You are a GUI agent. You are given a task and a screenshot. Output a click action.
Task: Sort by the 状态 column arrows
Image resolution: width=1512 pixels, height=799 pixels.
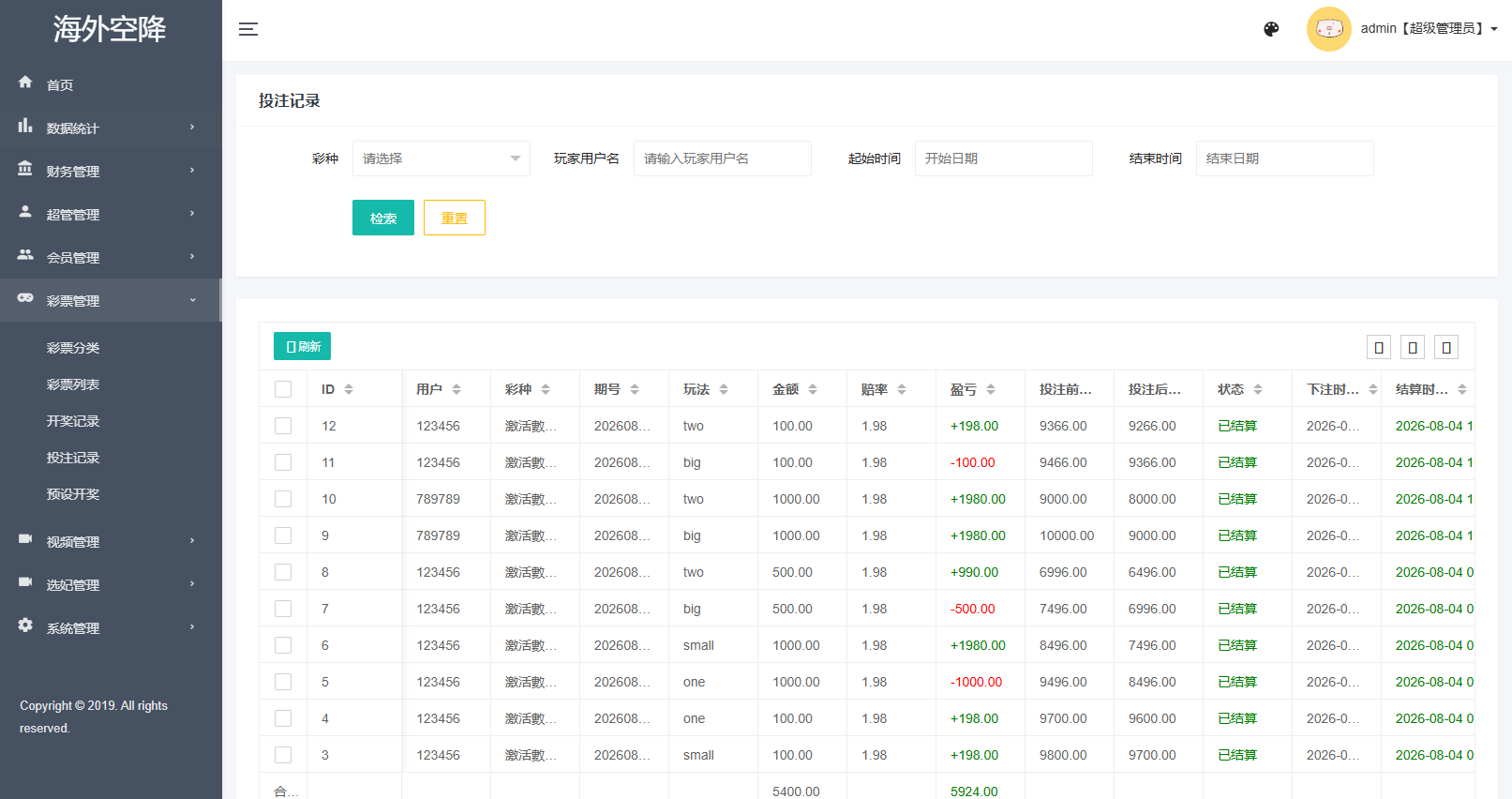1258,389
